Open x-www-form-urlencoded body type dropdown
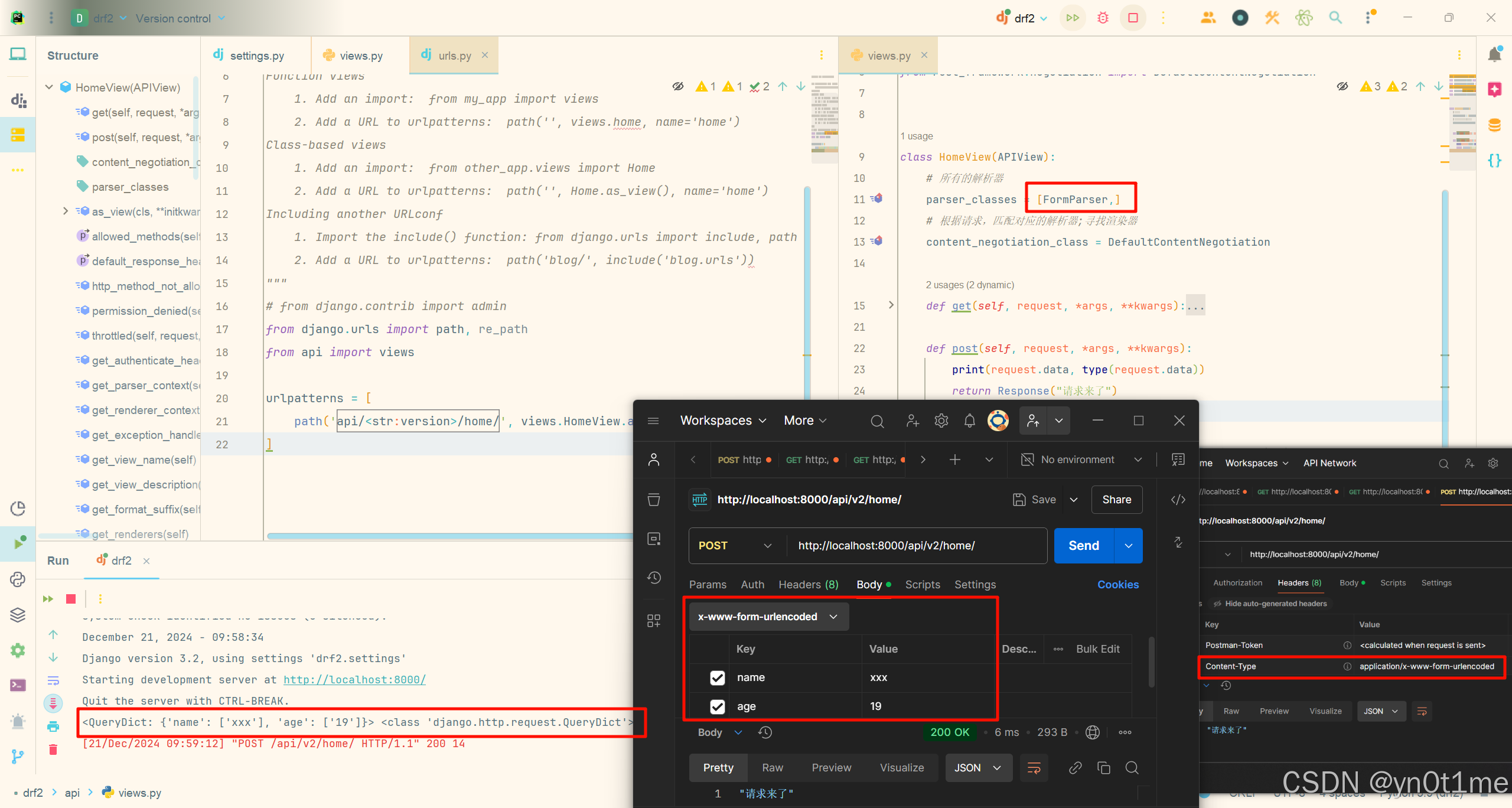The image size is (1512, 808). (768, 617)
